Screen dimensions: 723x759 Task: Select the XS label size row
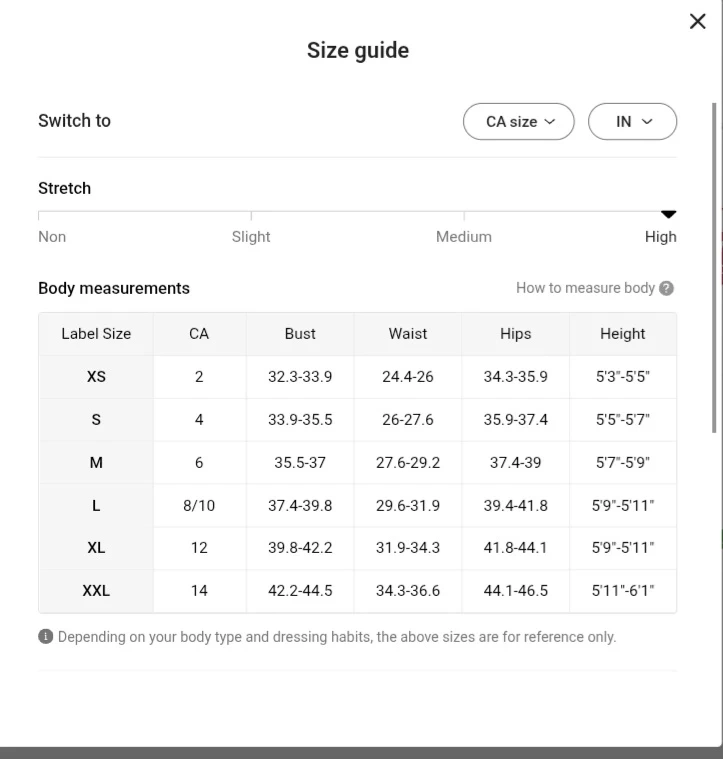click(x=96, y=377)
